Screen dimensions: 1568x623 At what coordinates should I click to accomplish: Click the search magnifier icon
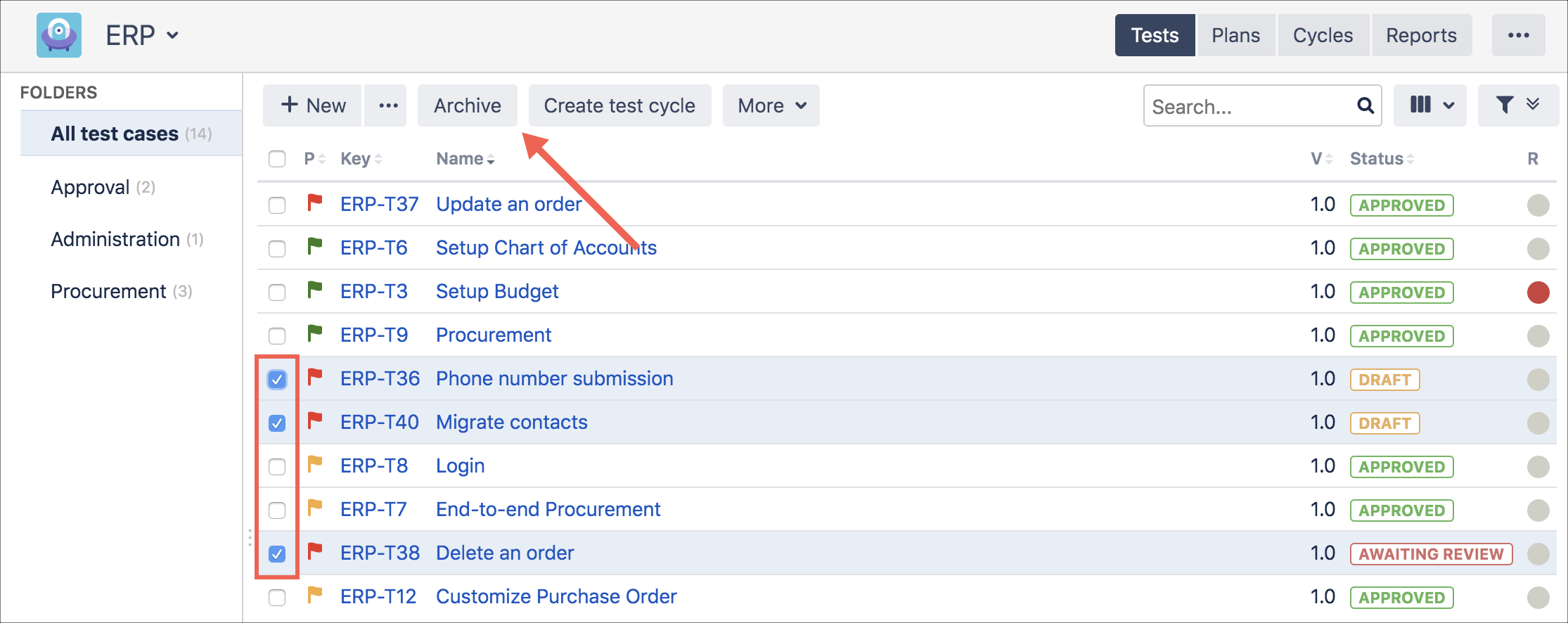[x=1365, y=105]
